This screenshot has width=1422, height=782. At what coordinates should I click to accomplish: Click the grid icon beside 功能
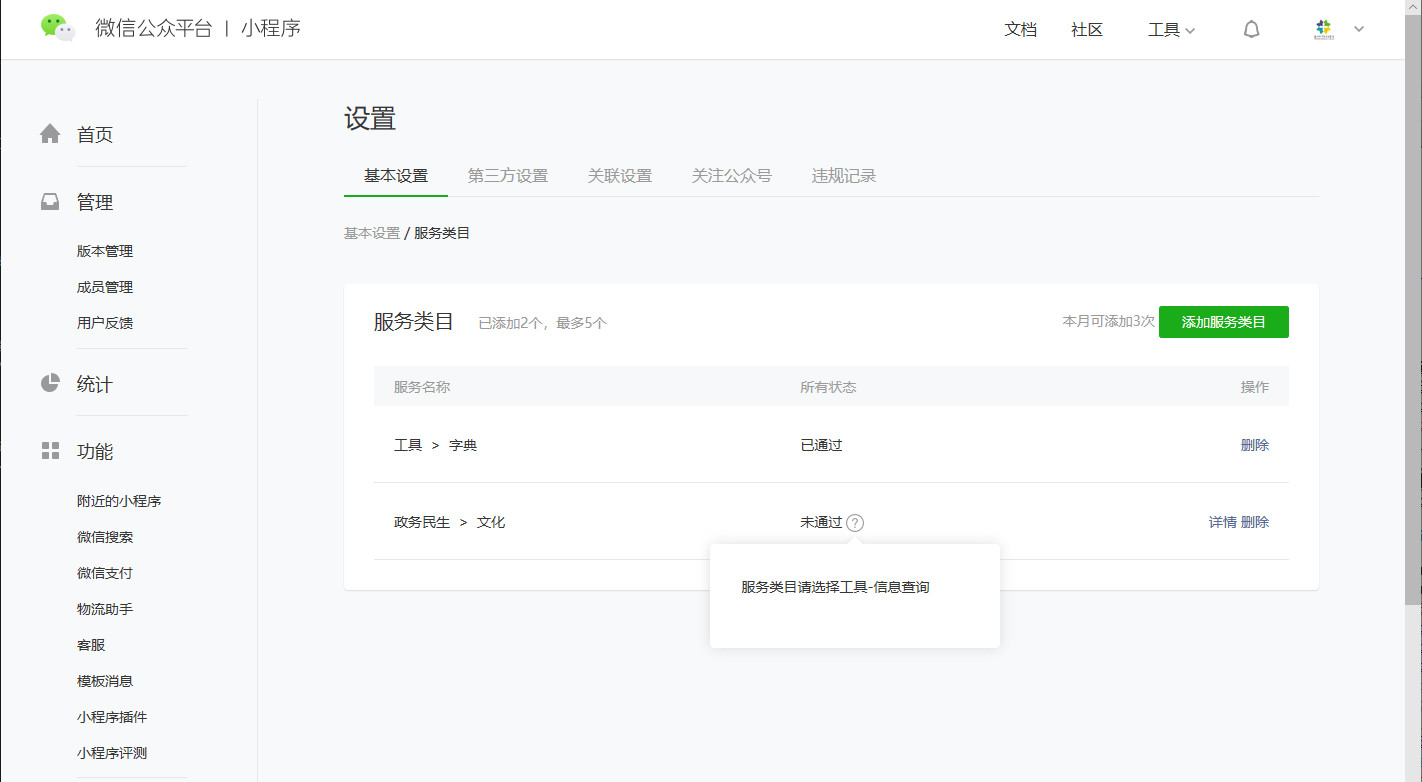coord(50,451)
